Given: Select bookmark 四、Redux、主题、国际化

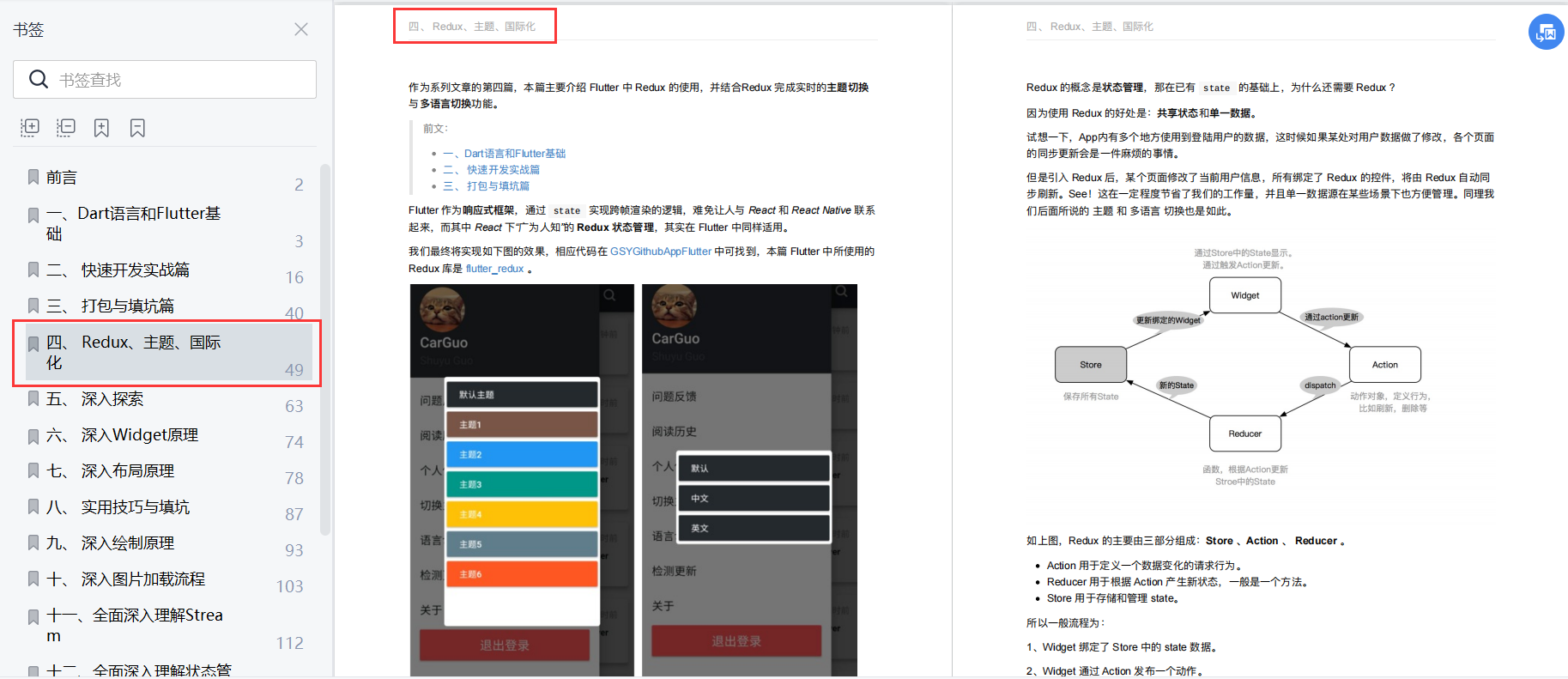Looking at the screenshot, I should pos(167,353).
